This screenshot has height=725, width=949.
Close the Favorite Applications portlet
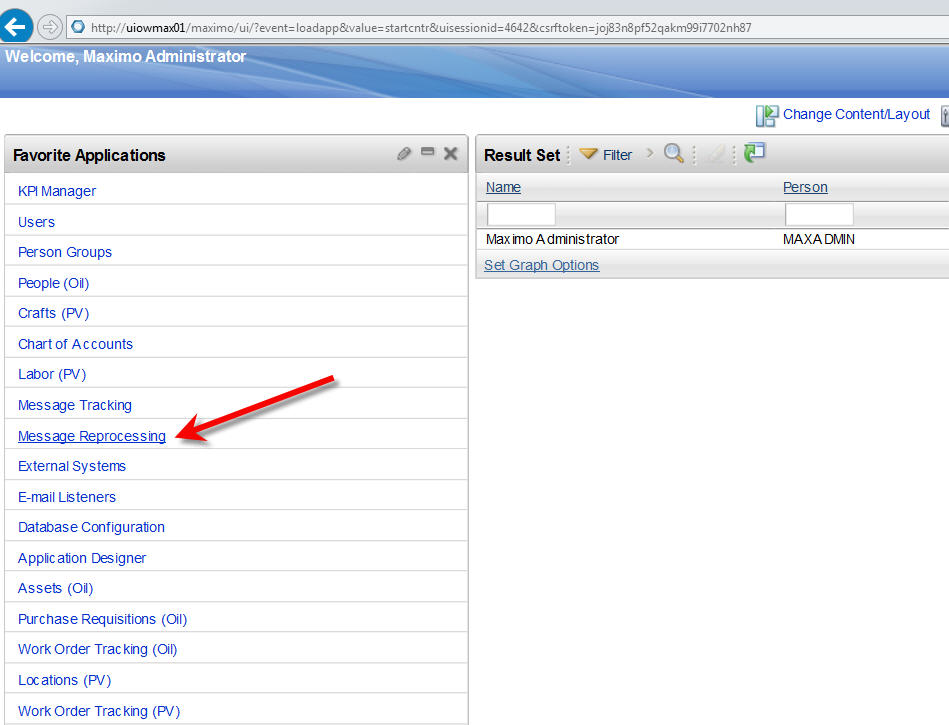(x=449, y=153)
